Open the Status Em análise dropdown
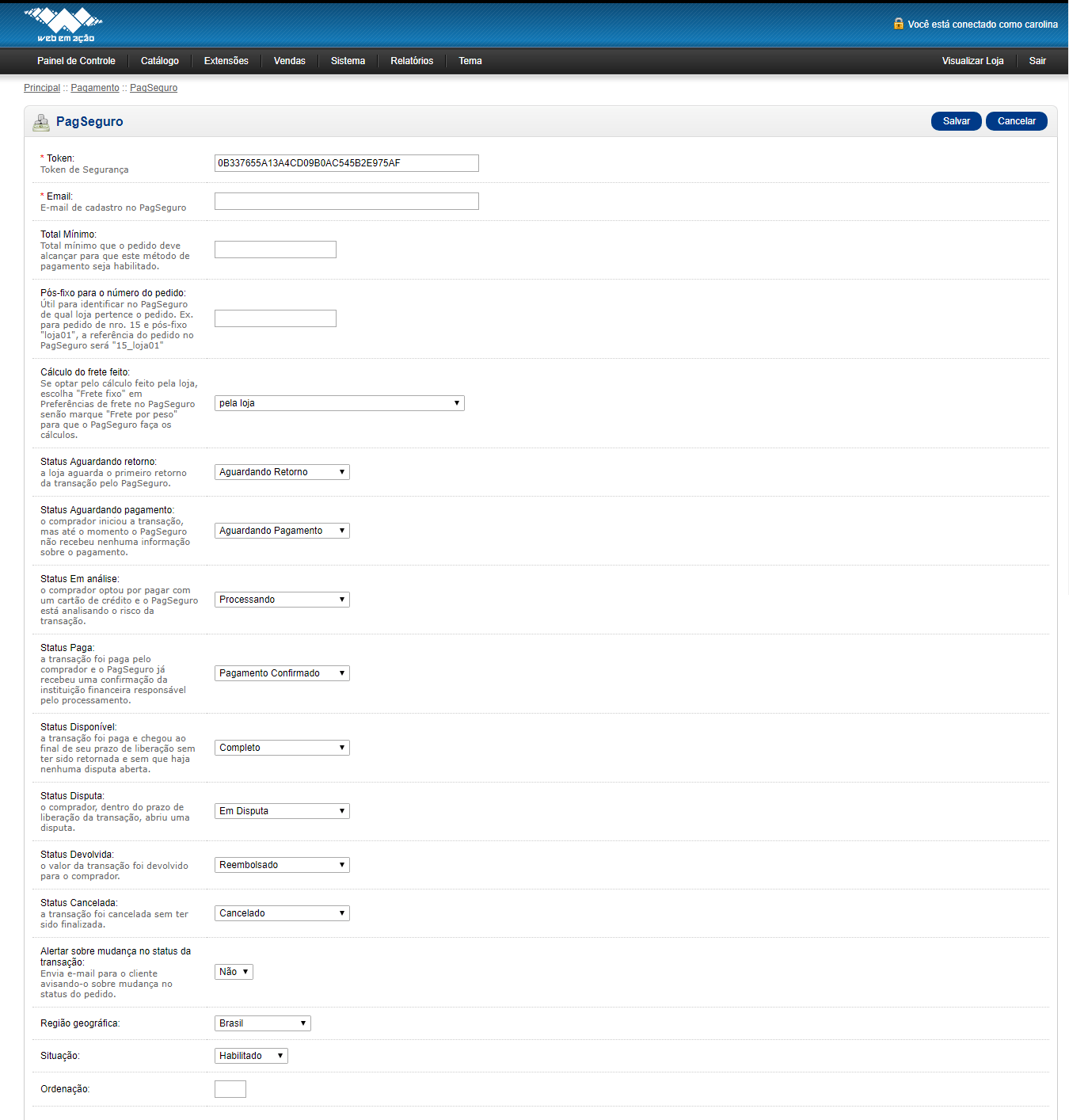The width and height of the screenshot is (1069, 1120). click(282, 600)
